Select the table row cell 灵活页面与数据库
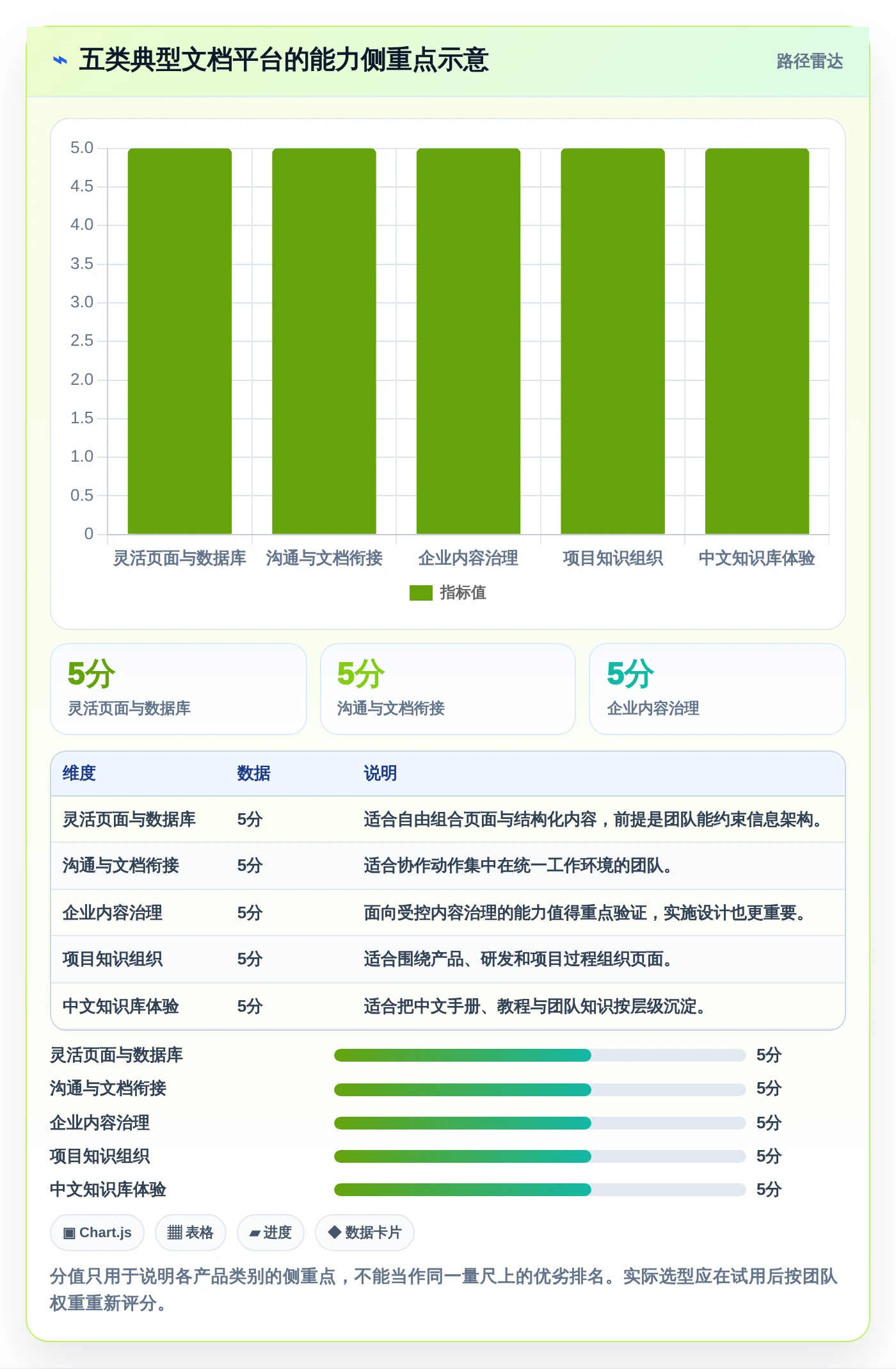Viewport: 896px width, 1369px height. click(129, 820)
